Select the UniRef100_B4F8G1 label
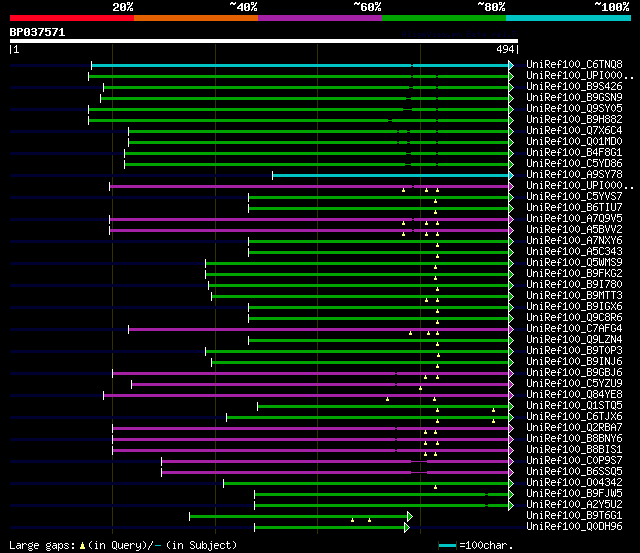Image resolution: width=640 pixels, height=553 pixels. click(574, 153)
